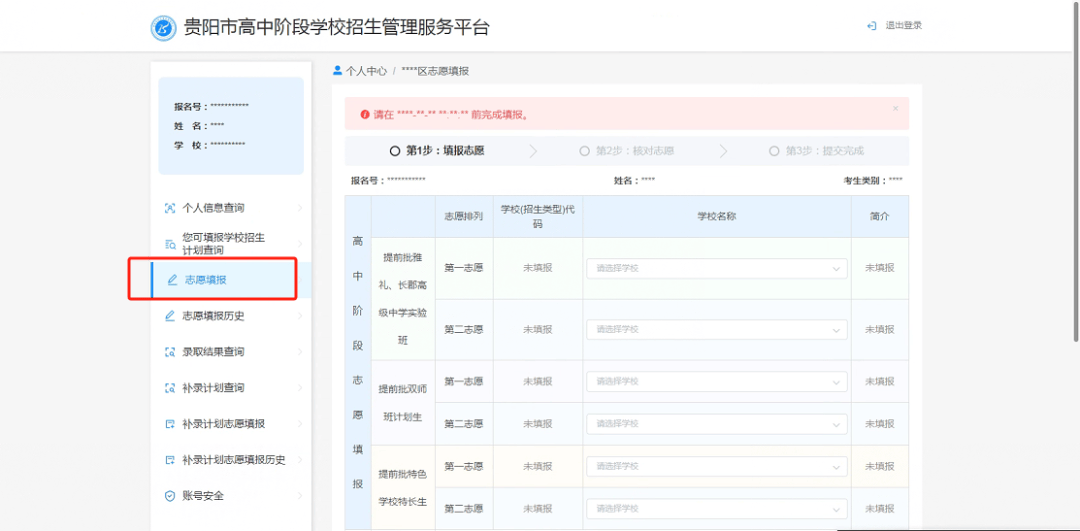This screenshot has height=531, width=1080.
Task: Open school dropdown for 提前批双师班 第一志愿
Action: click(x=716, y=381)
